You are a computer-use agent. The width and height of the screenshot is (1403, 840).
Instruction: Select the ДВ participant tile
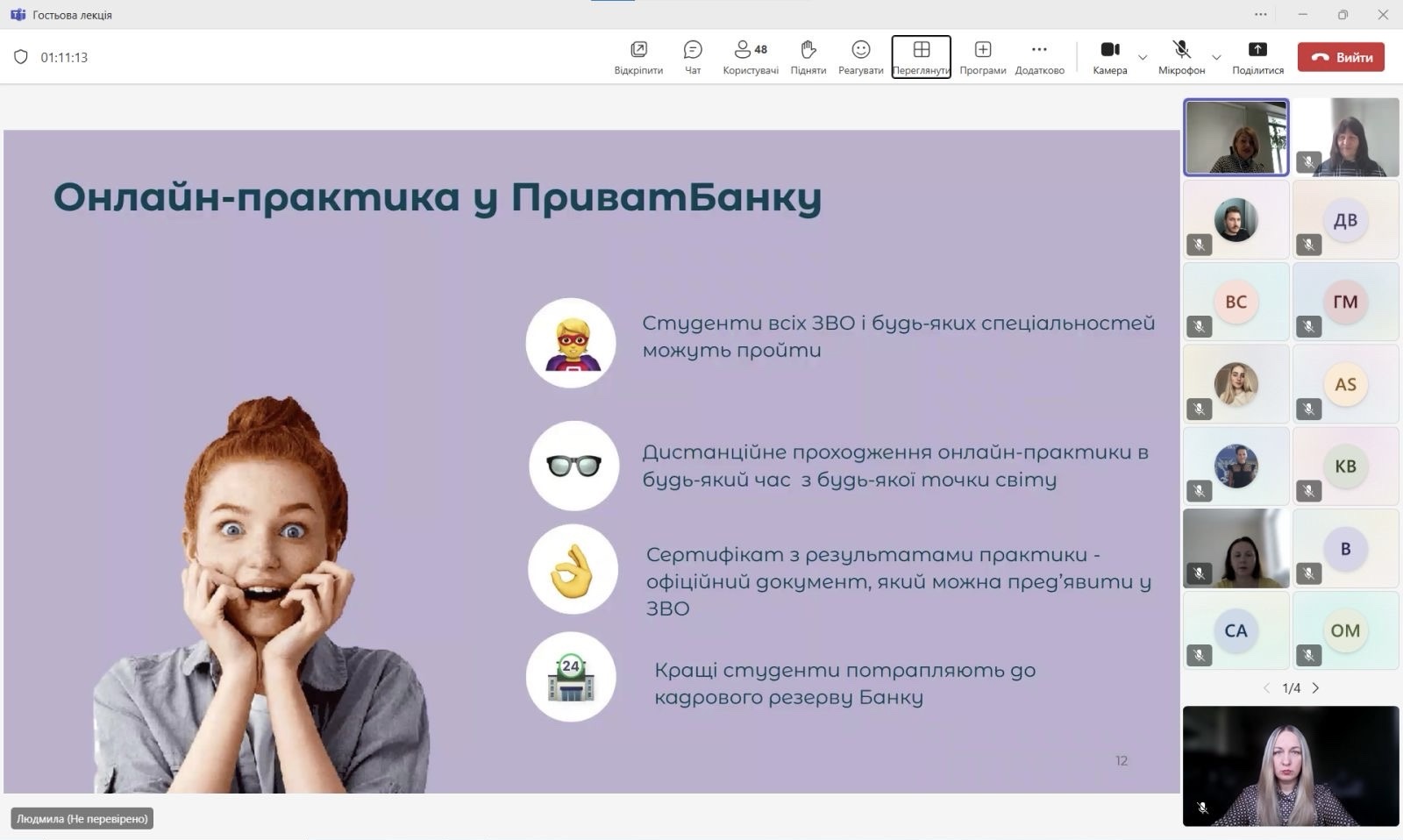click(x=1345, y=220)
